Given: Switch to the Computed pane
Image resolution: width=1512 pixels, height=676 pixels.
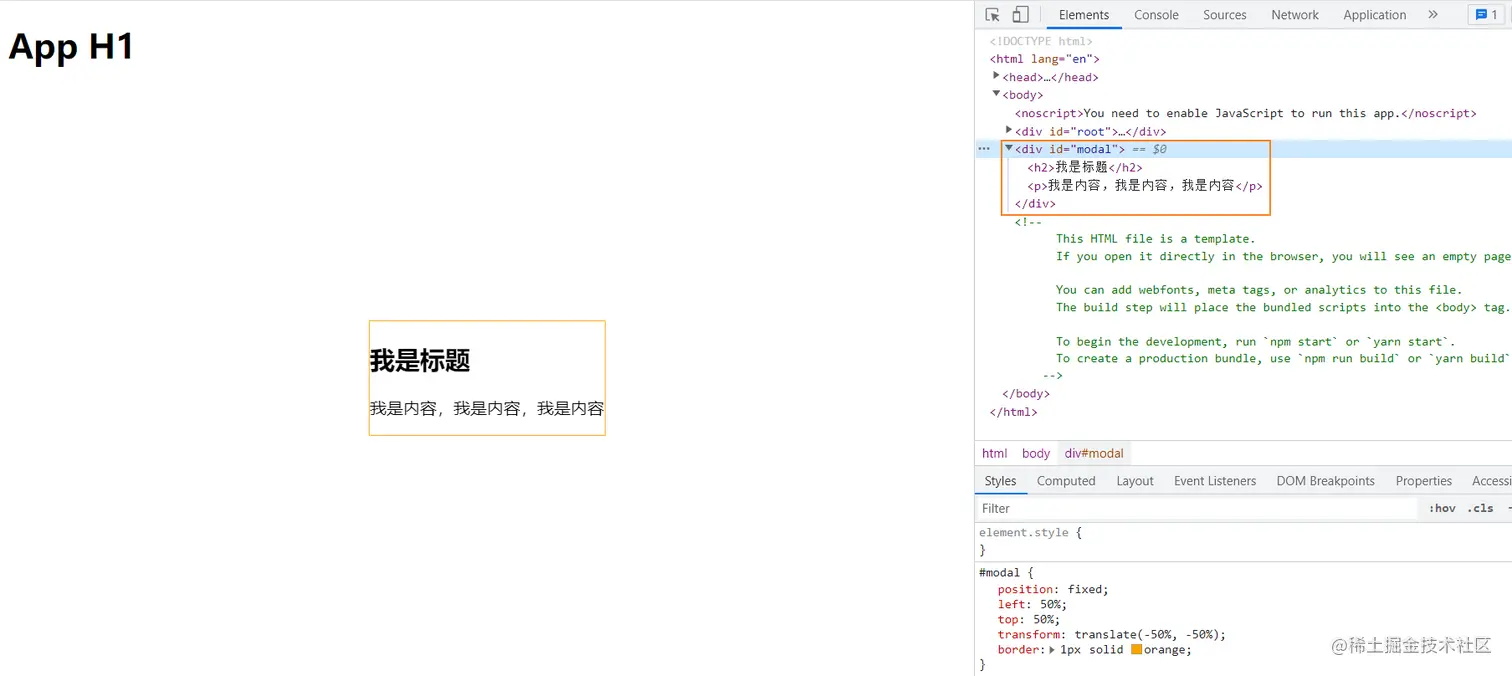Looking at the screenshot, I should pyautogui.click(x=1066, y=481).
